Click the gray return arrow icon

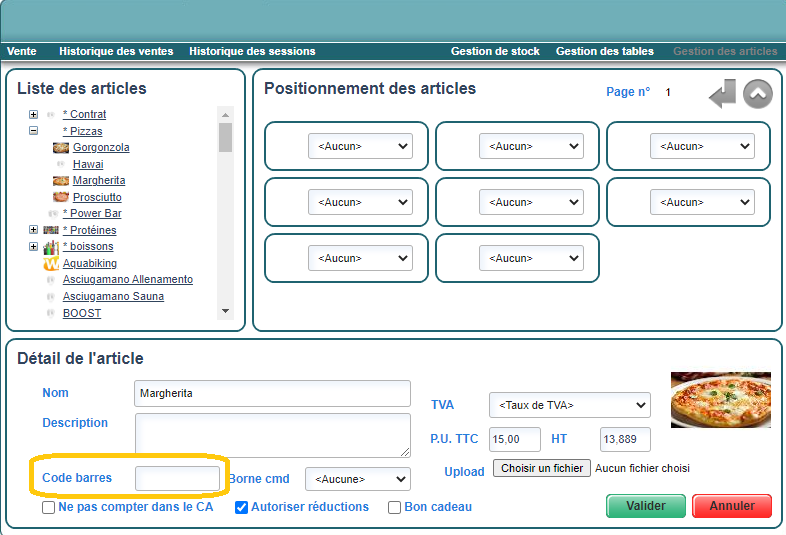pos(722,95)
